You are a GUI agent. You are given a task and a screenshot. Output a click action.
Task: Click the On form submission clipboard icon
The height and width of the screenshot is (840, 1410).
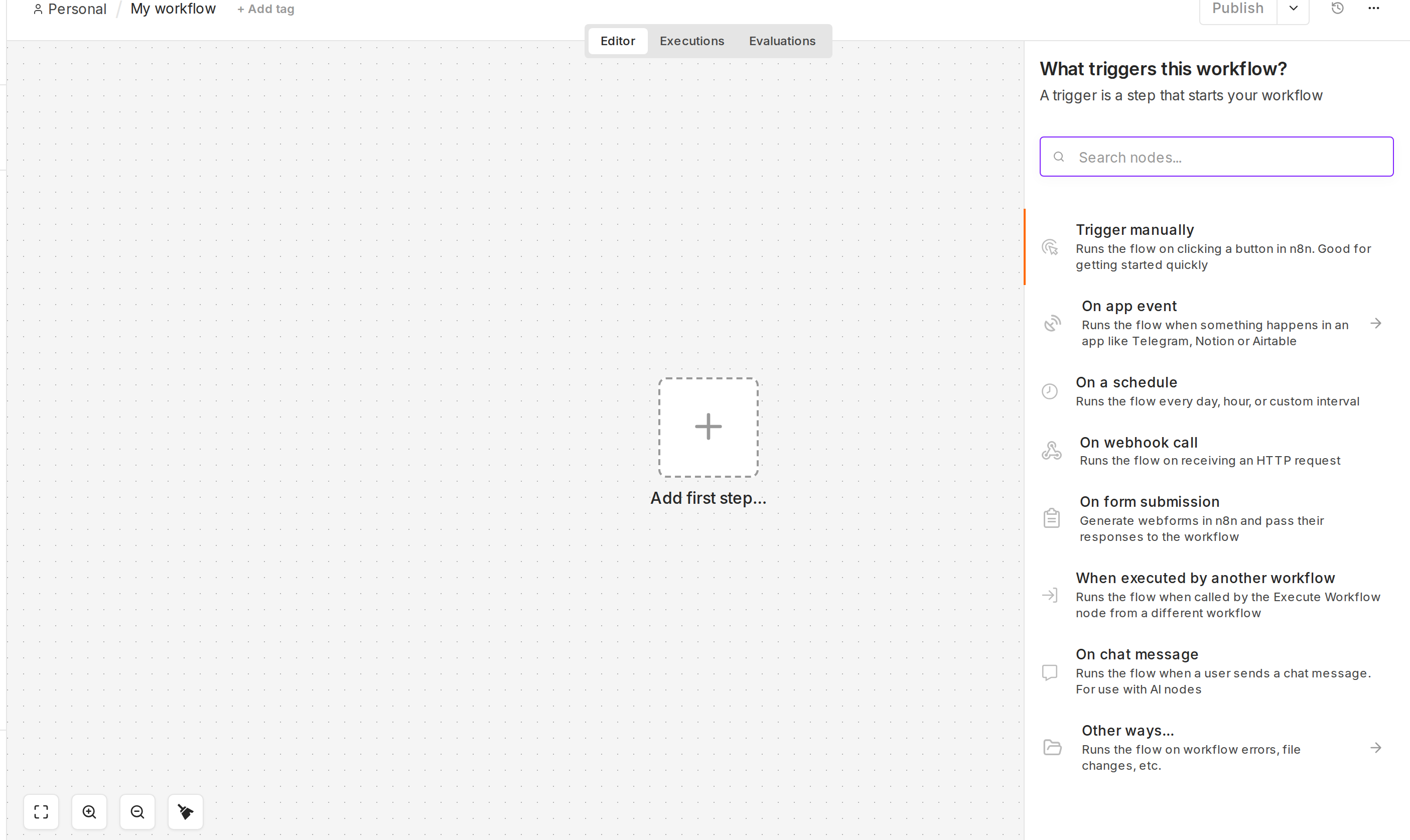click(x=1052, y=518)
